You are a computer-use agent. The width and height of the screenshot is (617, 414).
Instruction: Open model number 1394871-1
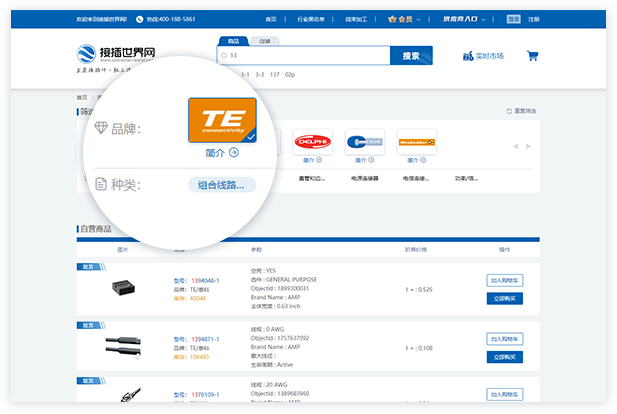[x=205, y=339]
